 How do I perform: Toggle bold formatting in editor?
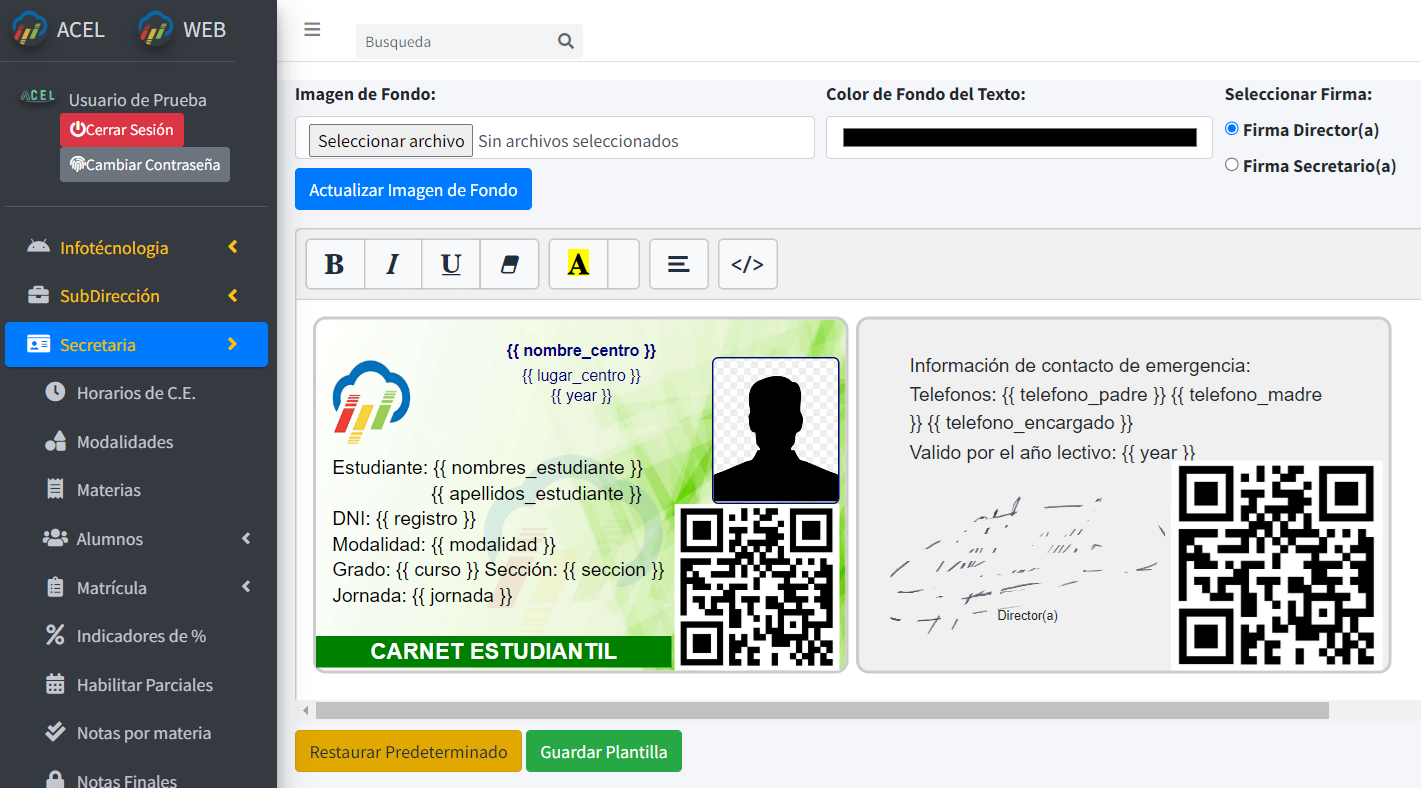pos(335,264)
